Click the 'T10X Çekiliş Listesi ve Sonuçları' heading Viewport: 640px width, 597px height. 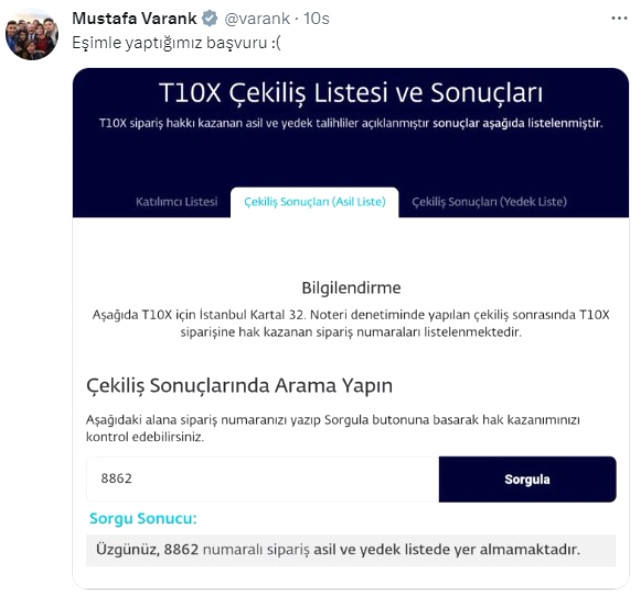(x=351, y=95)
